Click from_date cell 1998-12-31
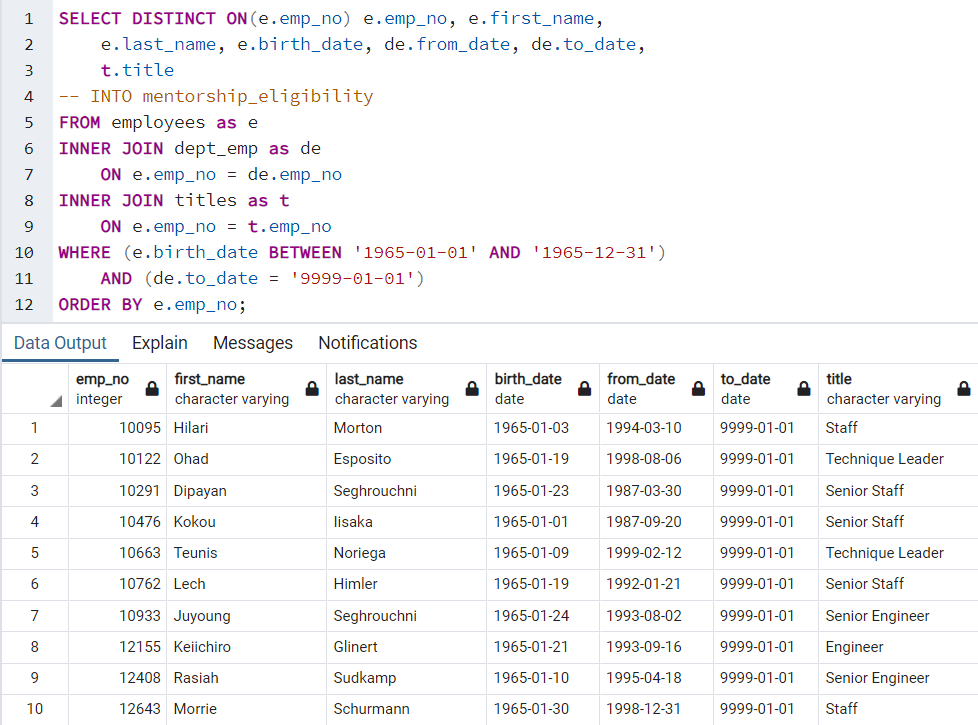This screenshot has height=725, width=978. 656,709
